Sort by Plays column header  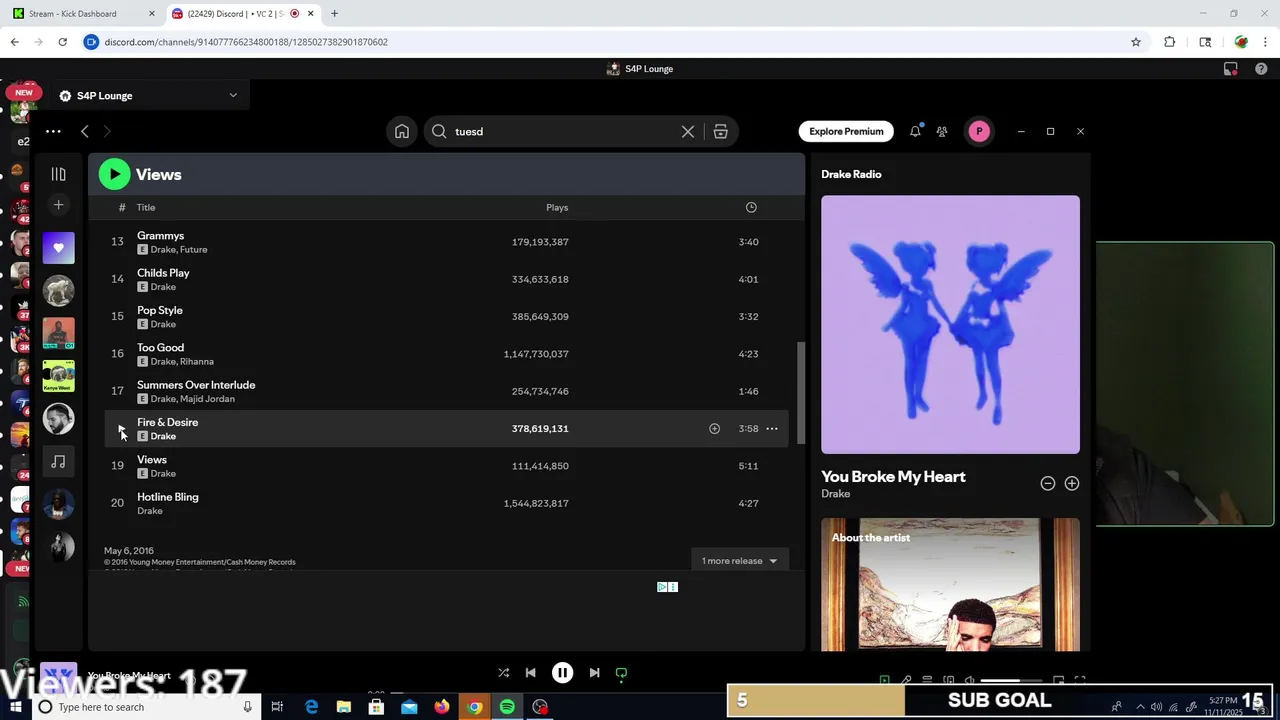557,207
